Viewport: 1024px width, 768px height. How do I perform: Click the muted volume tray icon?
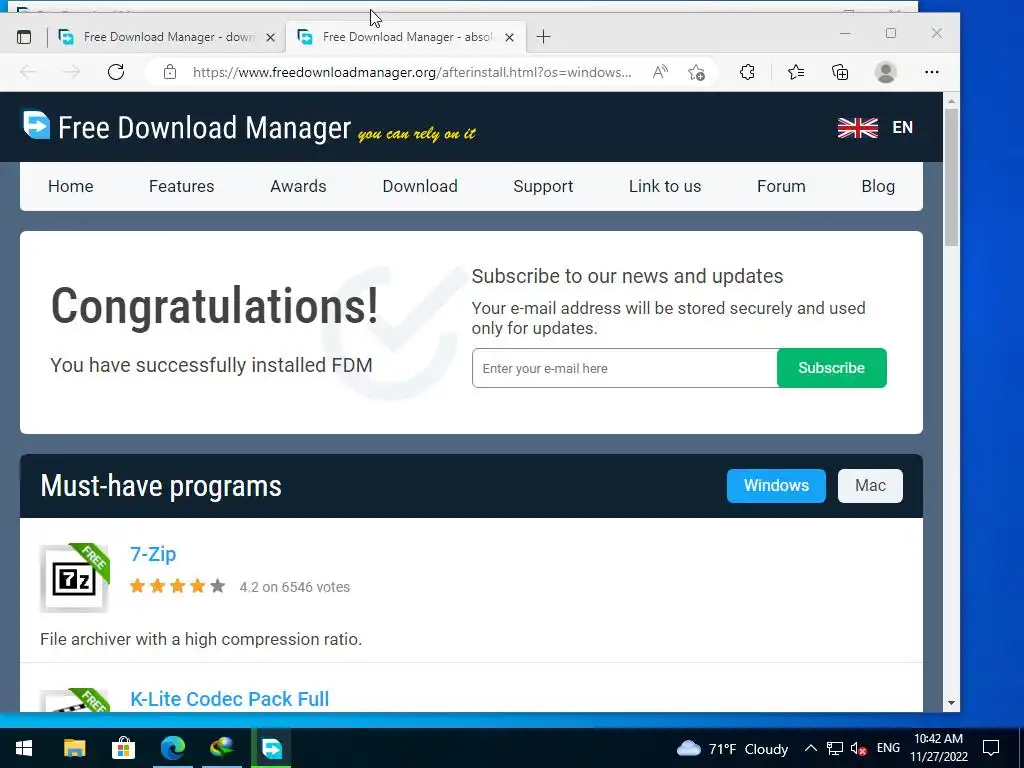coord(858,749)
